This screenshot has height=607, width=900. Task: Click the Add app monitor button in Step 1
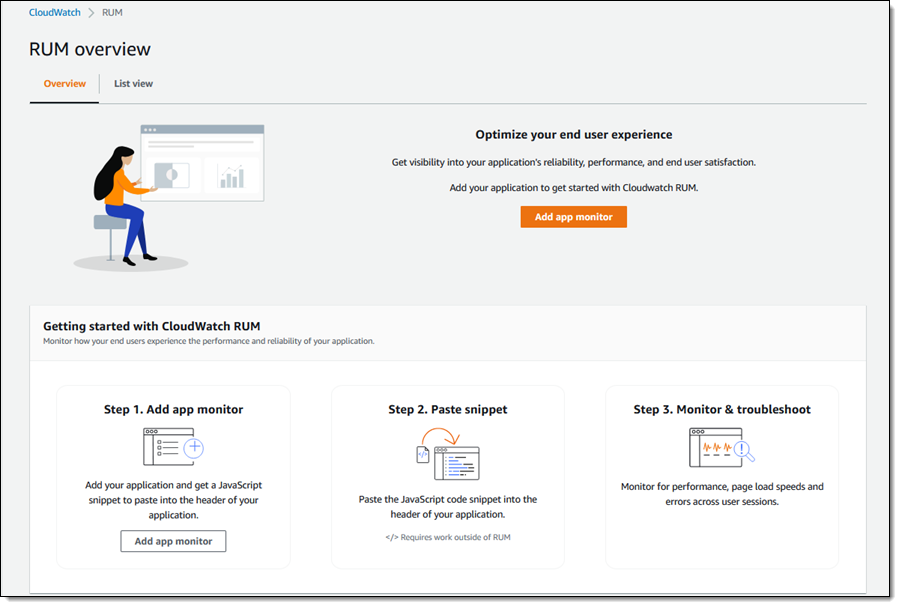(x=173, y=541)
